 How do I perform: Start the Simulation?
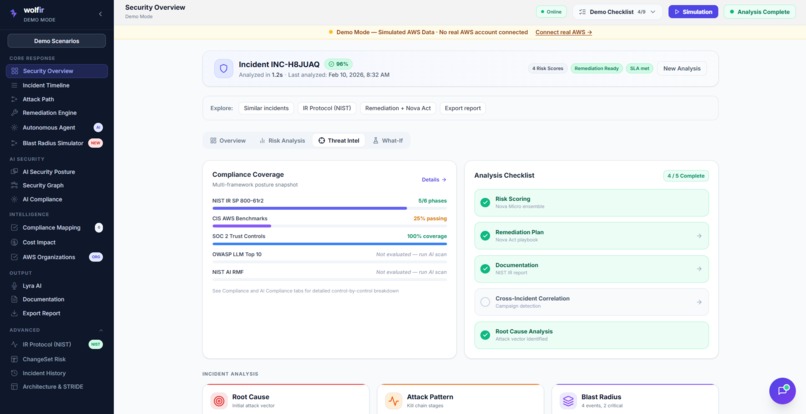(x=693, y=12)
